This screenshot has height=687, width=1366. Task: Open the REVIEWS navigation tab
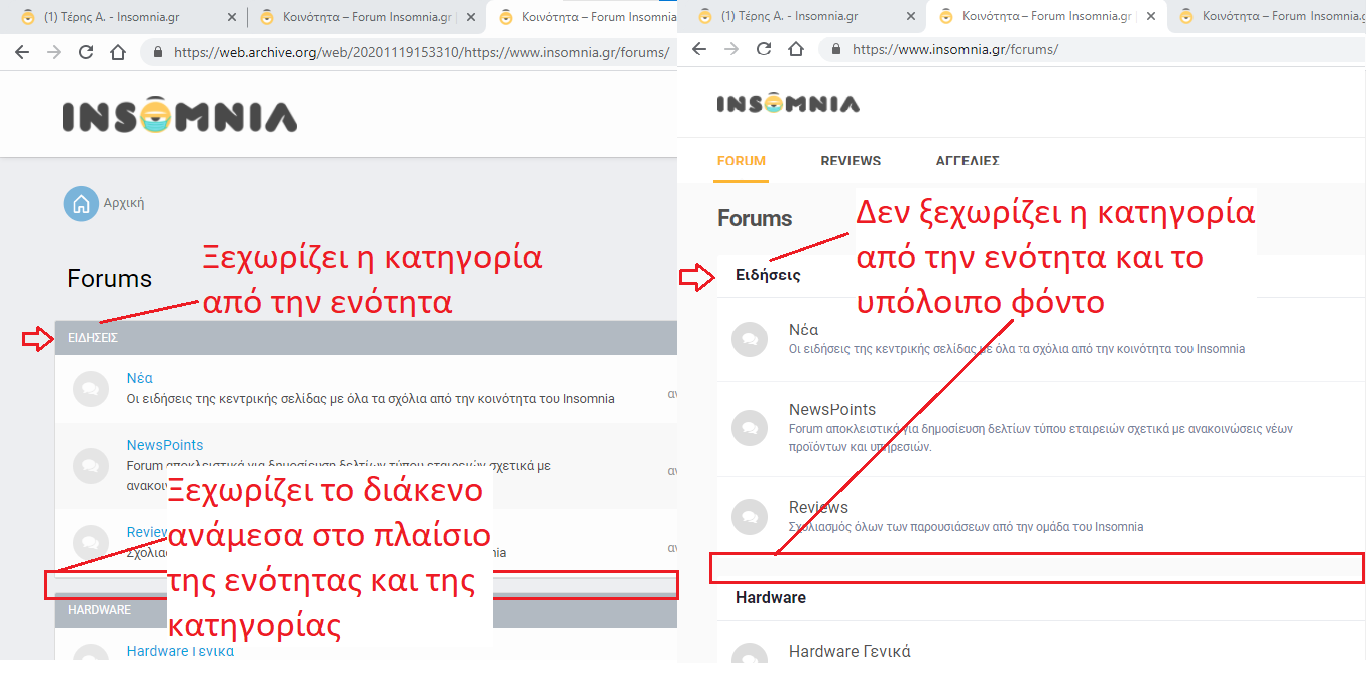pos(851,161)
